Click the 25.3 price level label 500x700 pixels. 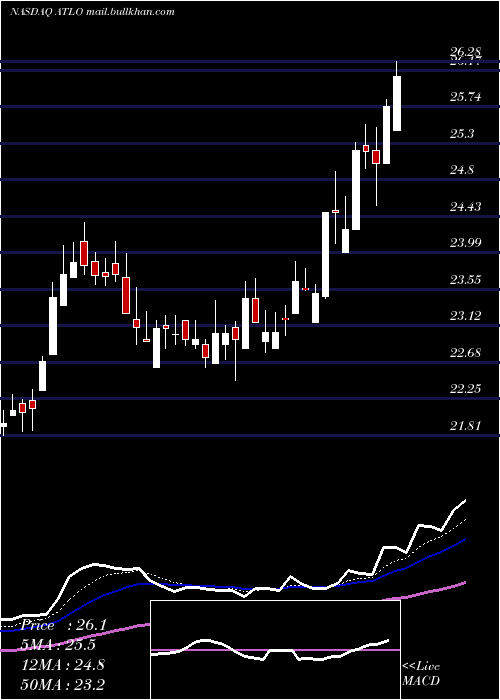[462, 133]
